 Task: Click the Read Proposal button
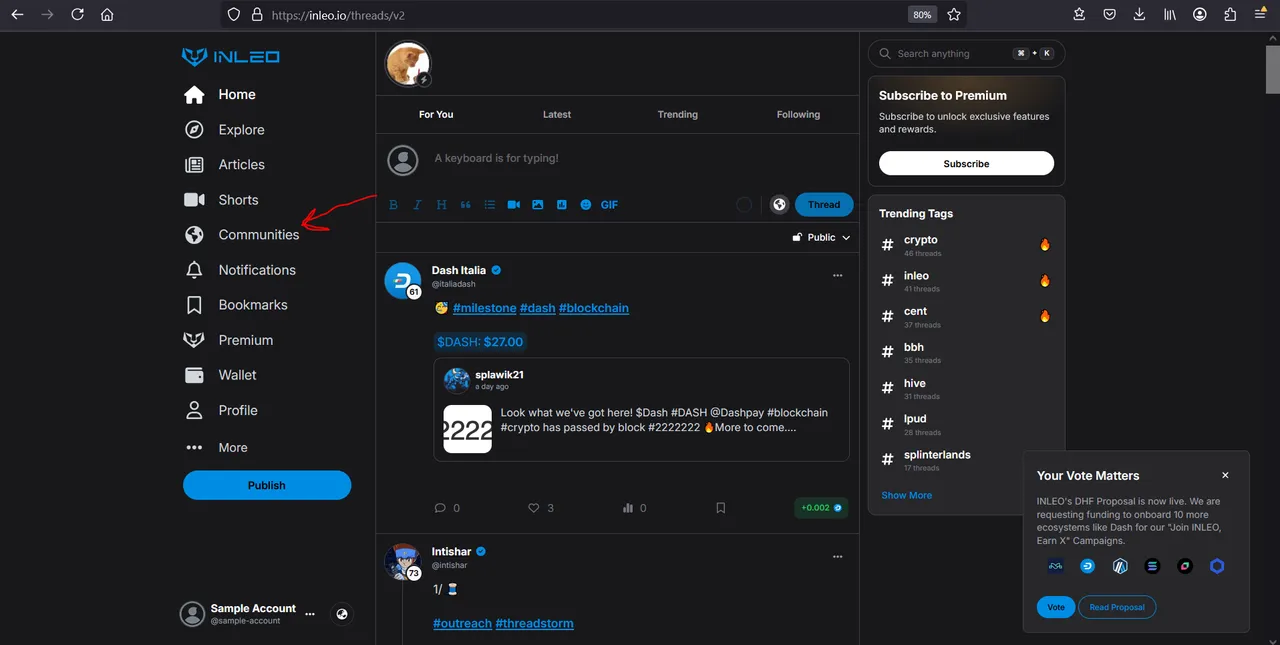pyautogui.click(x=1117, y=607)
